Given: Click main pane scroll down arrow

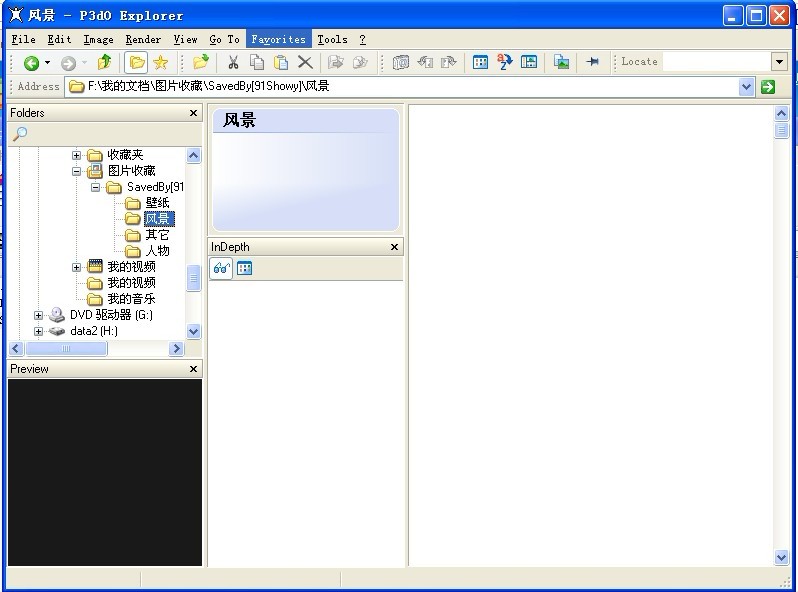Looking at the screenshot, I should (x=782, y=557).
